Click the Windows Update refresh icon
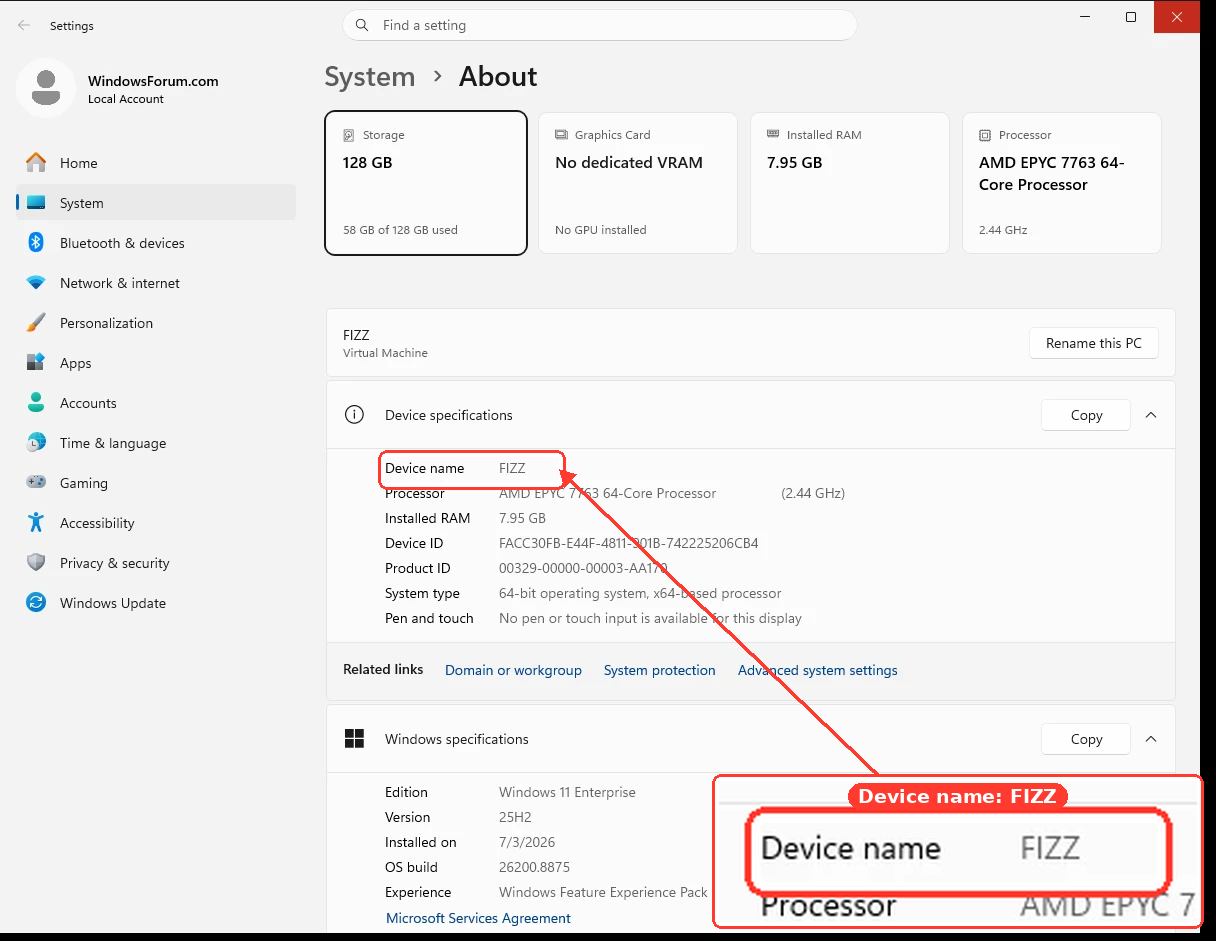Screen dimensions: 1216x941 pos(36,603)
